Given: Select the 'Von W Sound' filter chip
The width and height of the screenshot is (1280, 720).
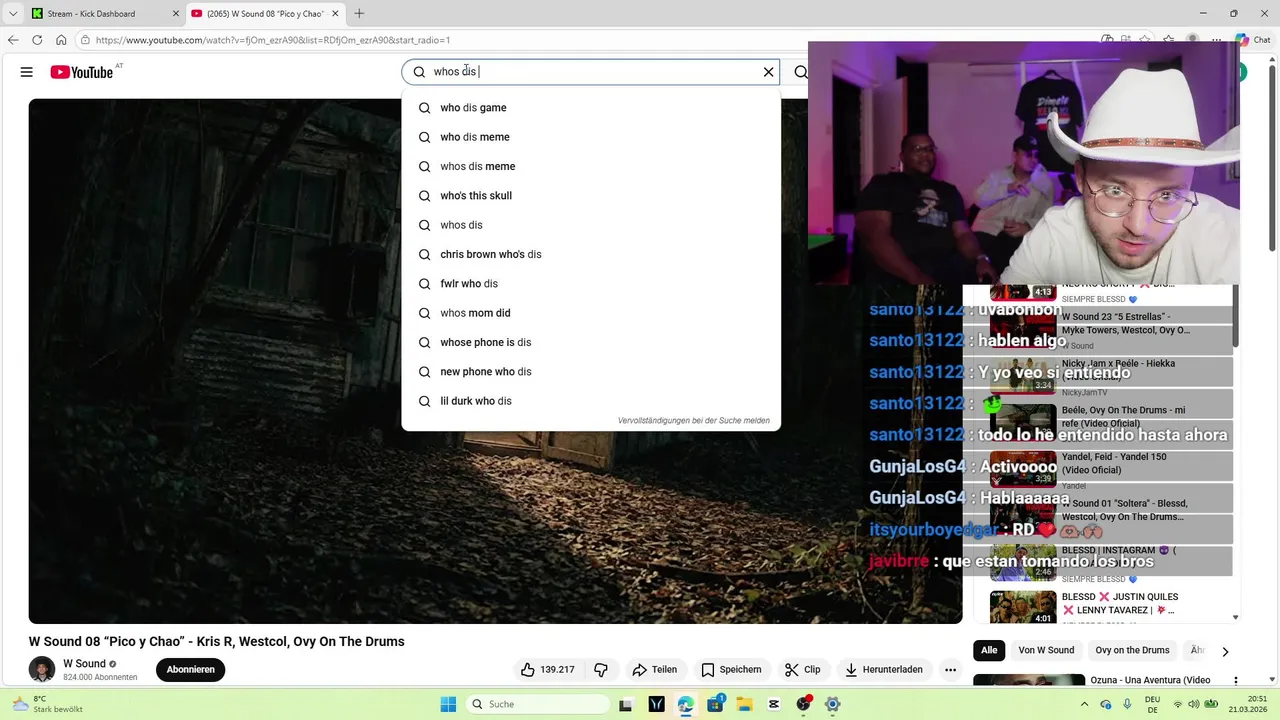Looking at the screenshot, I should point(1046,650).
